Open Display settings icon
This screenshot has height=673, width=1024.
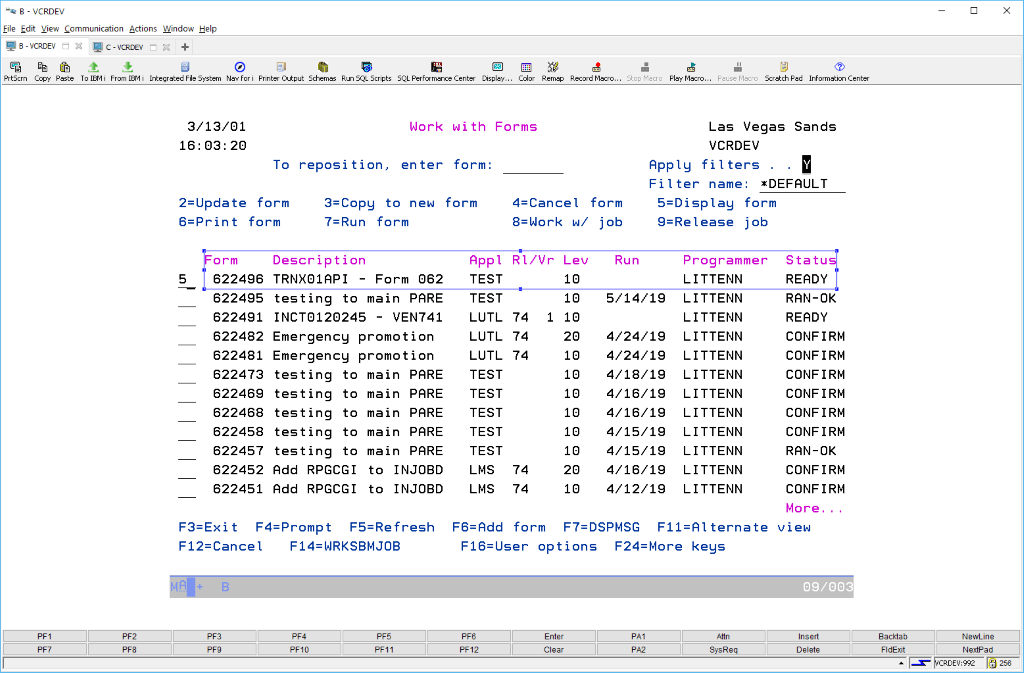(497, 71)
